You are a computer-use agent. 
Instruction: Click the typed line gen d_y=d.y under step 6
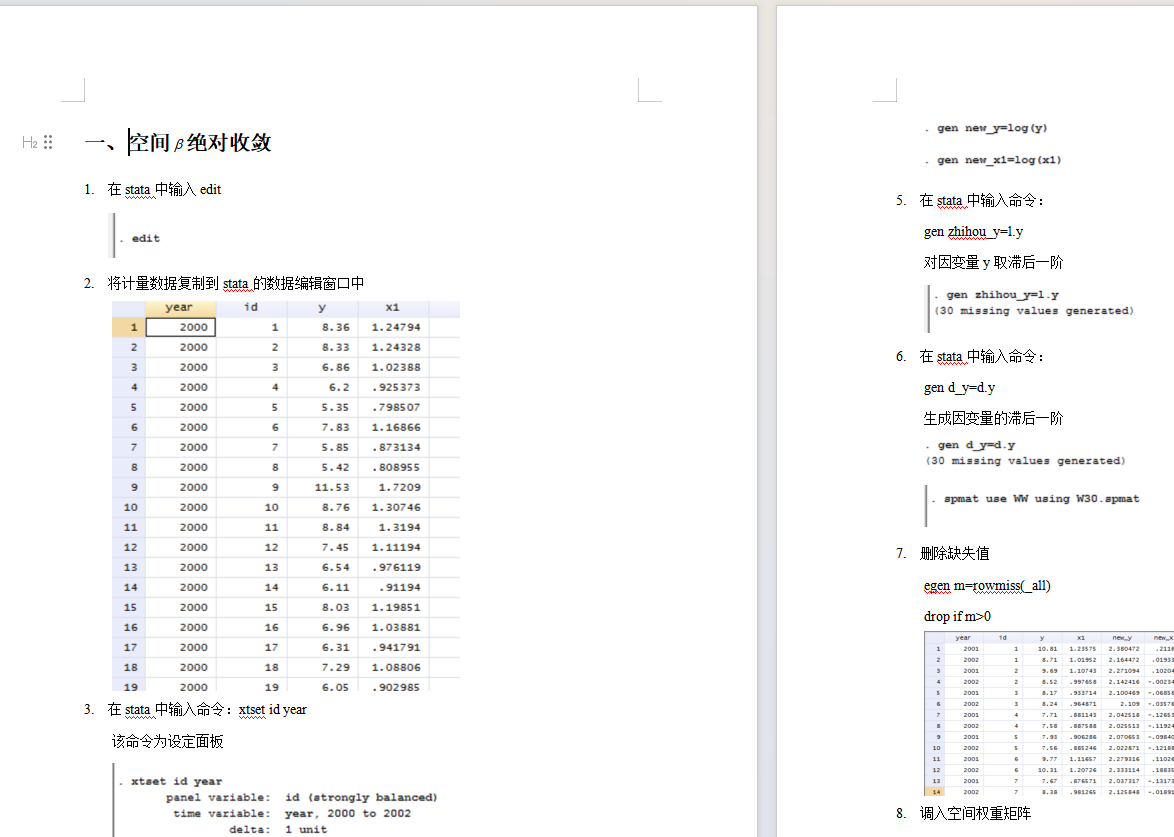click(959, 388)
